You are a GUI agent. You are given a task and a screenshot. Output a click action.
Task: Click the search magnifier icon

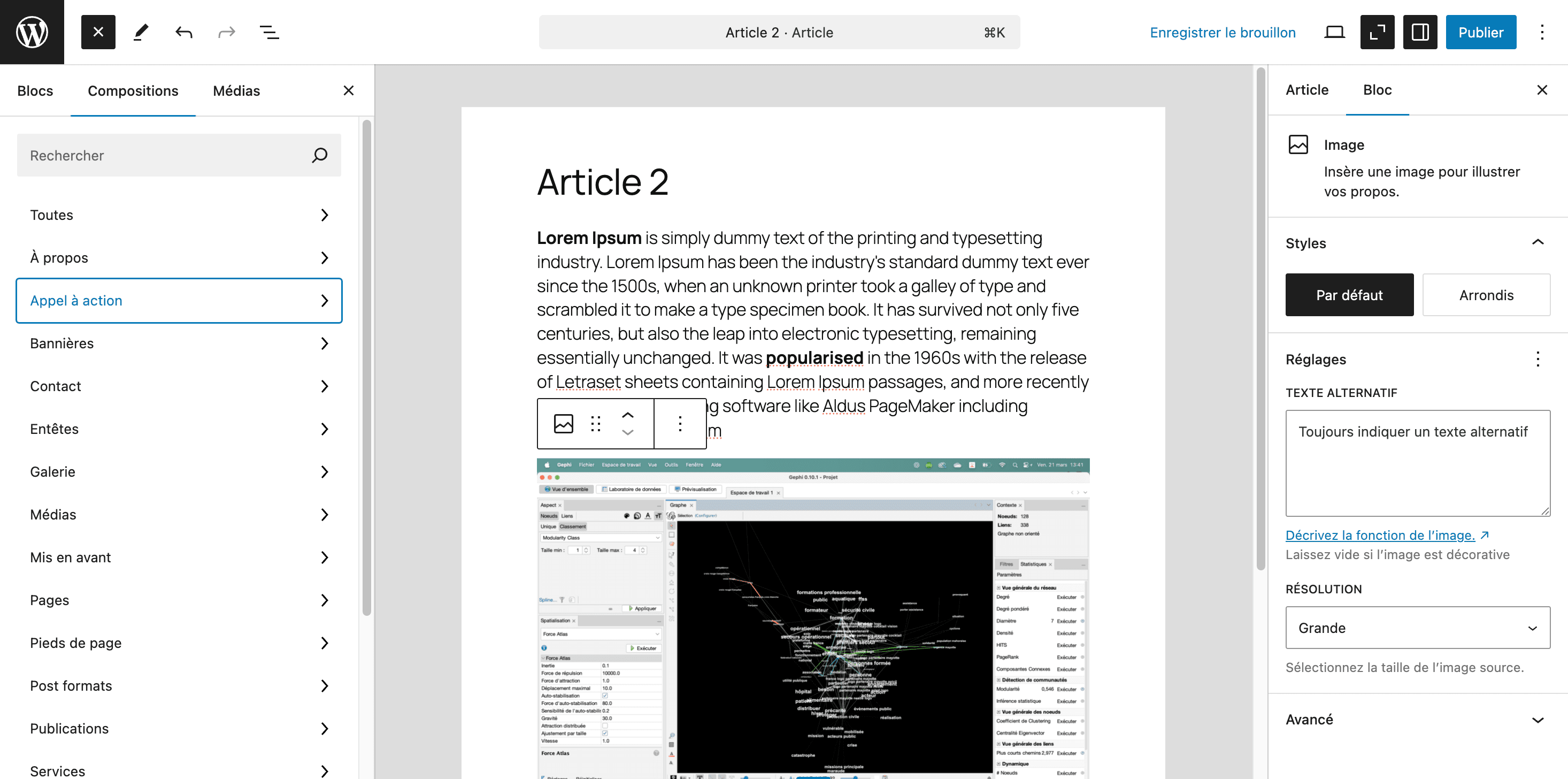320,155
